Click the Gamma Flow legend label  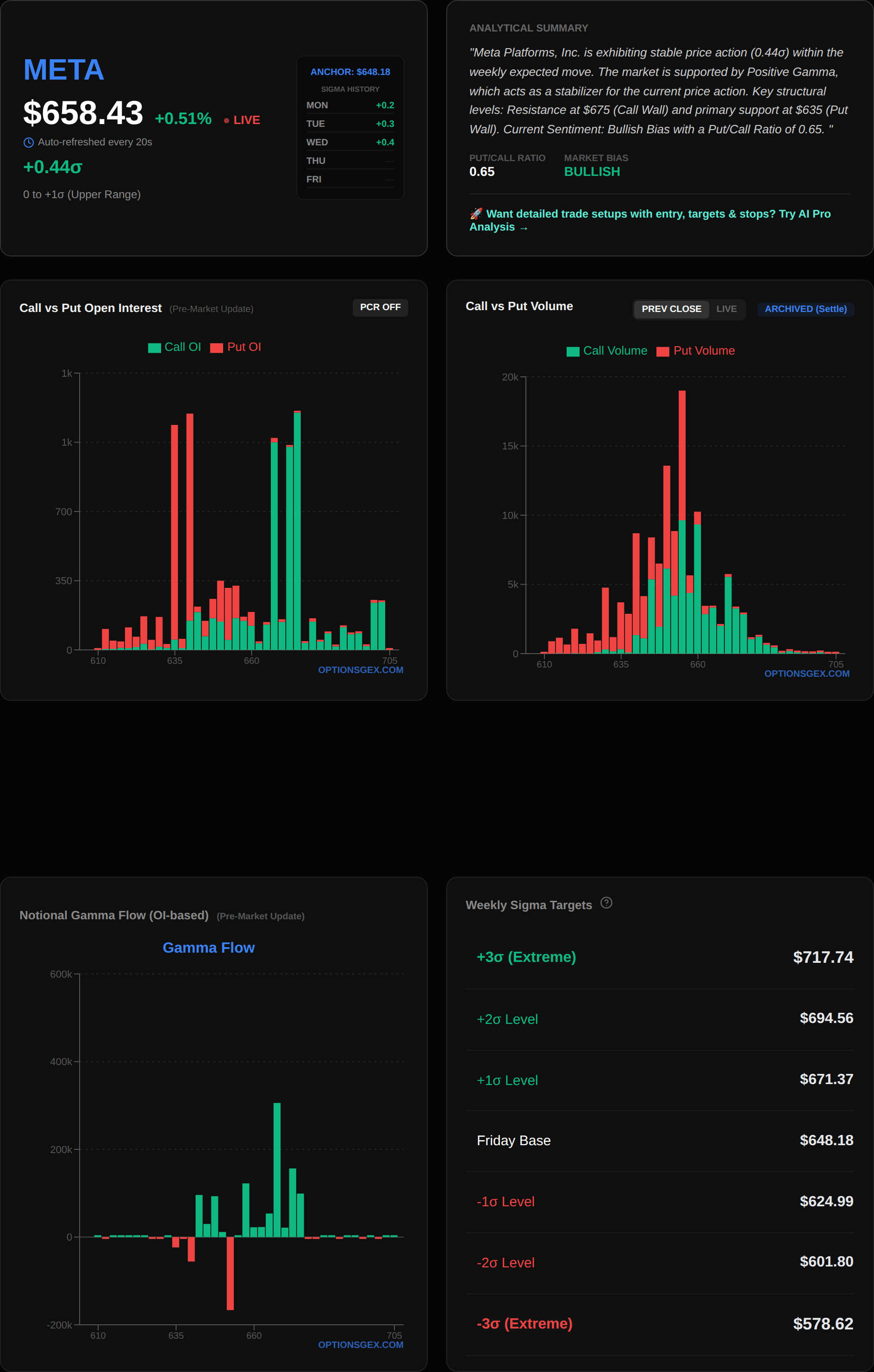[208, 948]
